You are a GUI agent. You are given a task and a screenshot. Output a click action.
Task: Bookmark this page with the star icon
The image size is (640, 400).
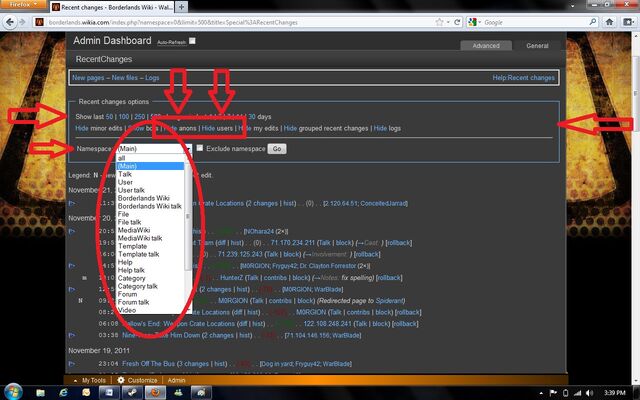[439, 22]
